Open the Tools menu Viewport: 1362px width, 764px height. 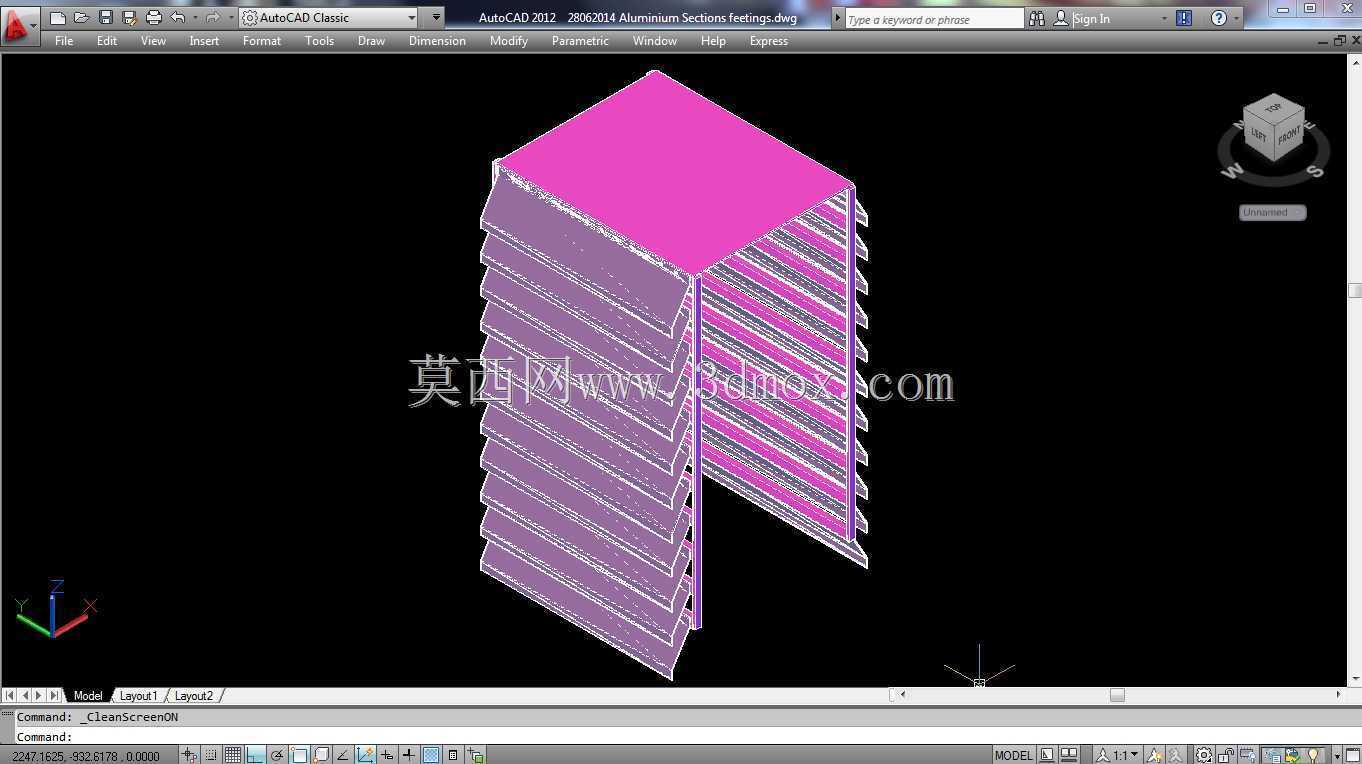(x=320, y=41)
